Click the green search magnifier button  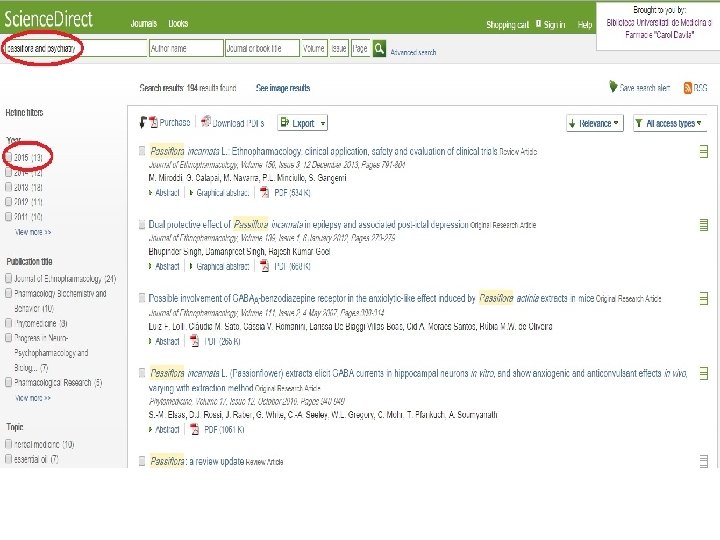pyautogui.click(x=379, y=48)
